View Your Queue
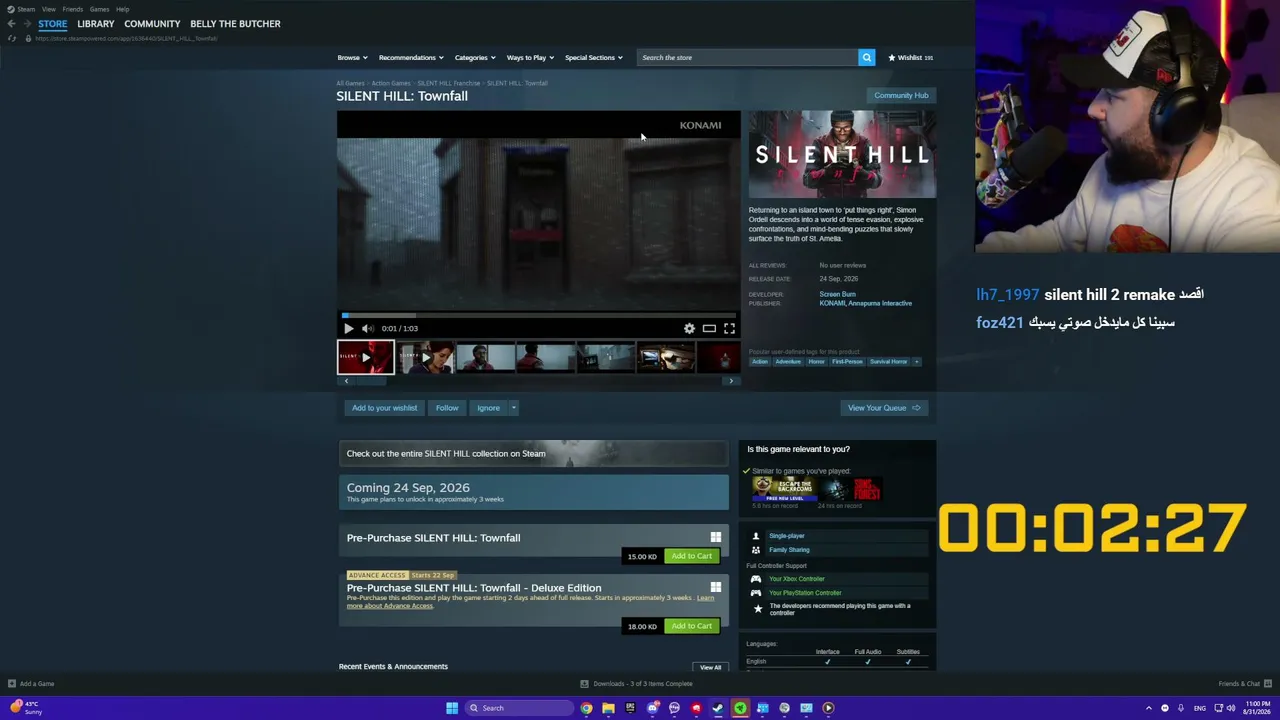The height and width of the screenshot is (720, 1280). pos(884,408)
